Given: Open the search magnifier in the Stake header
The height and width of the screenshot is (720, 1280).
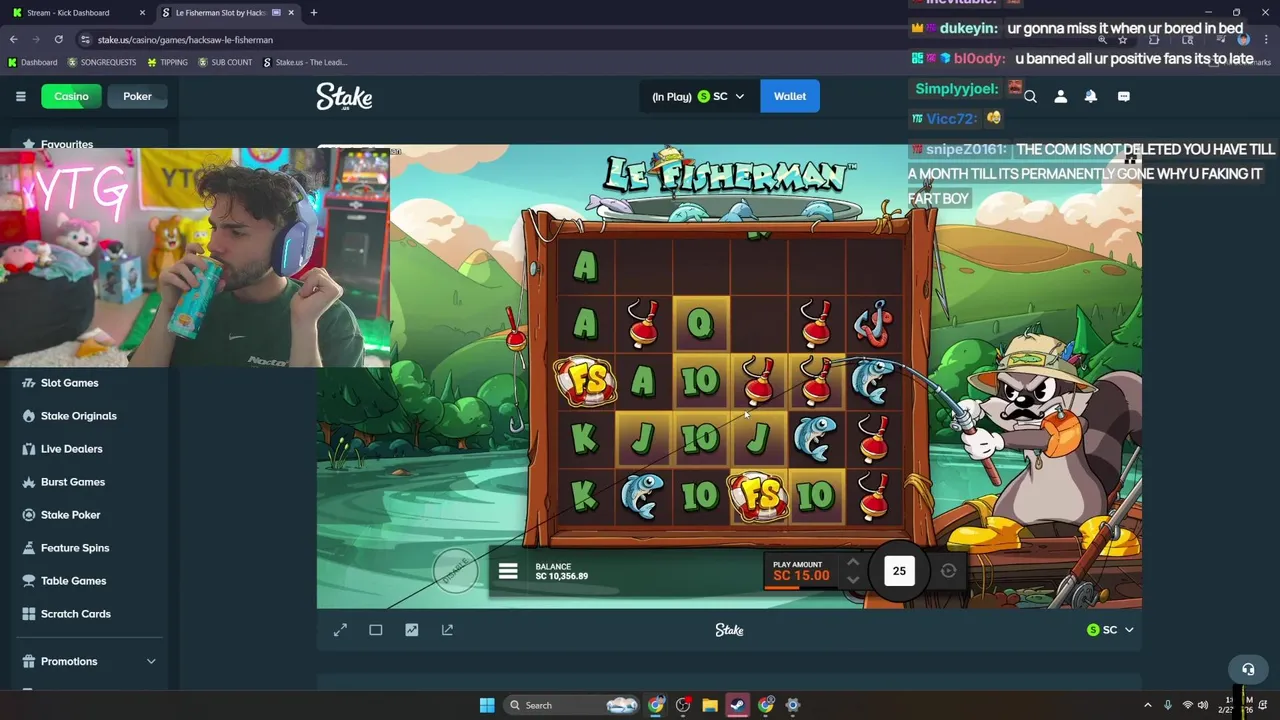Looking at the screenshot, I should 1030,97.
